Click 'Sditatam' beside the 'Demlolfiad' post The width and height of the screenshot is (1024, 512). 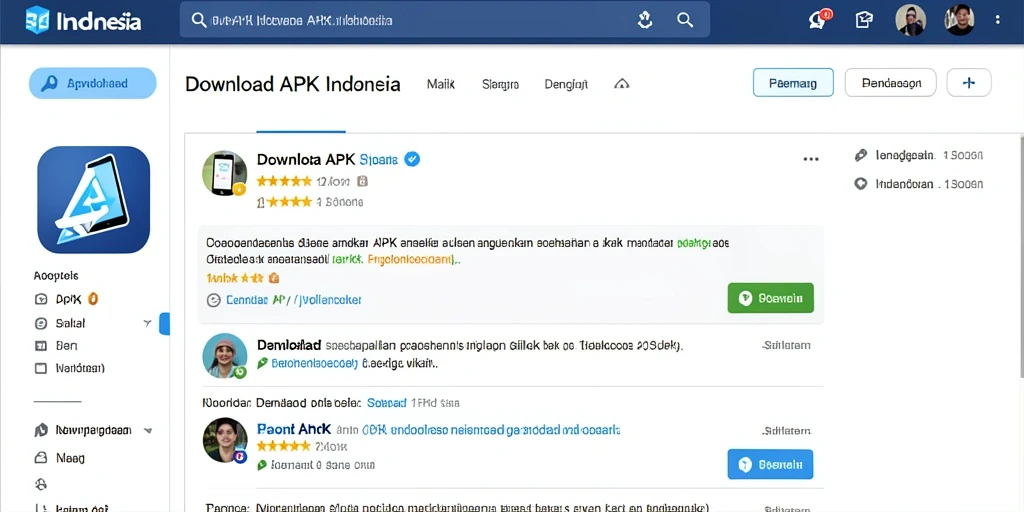pyautogui.click(x=787, y=345)
